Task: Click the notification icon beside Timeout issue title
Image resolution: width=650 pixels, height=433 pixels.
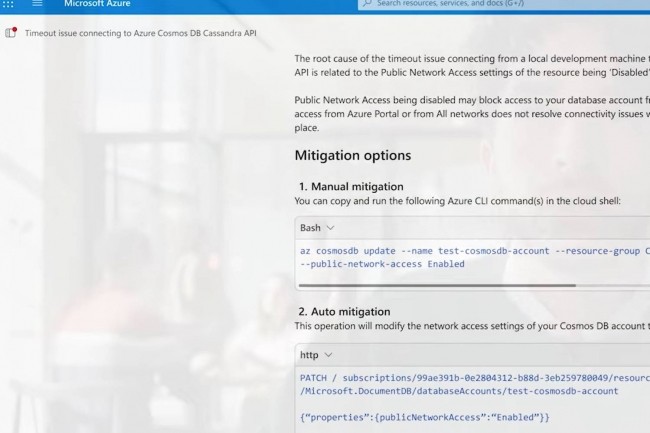Action: tap(11, 33)
